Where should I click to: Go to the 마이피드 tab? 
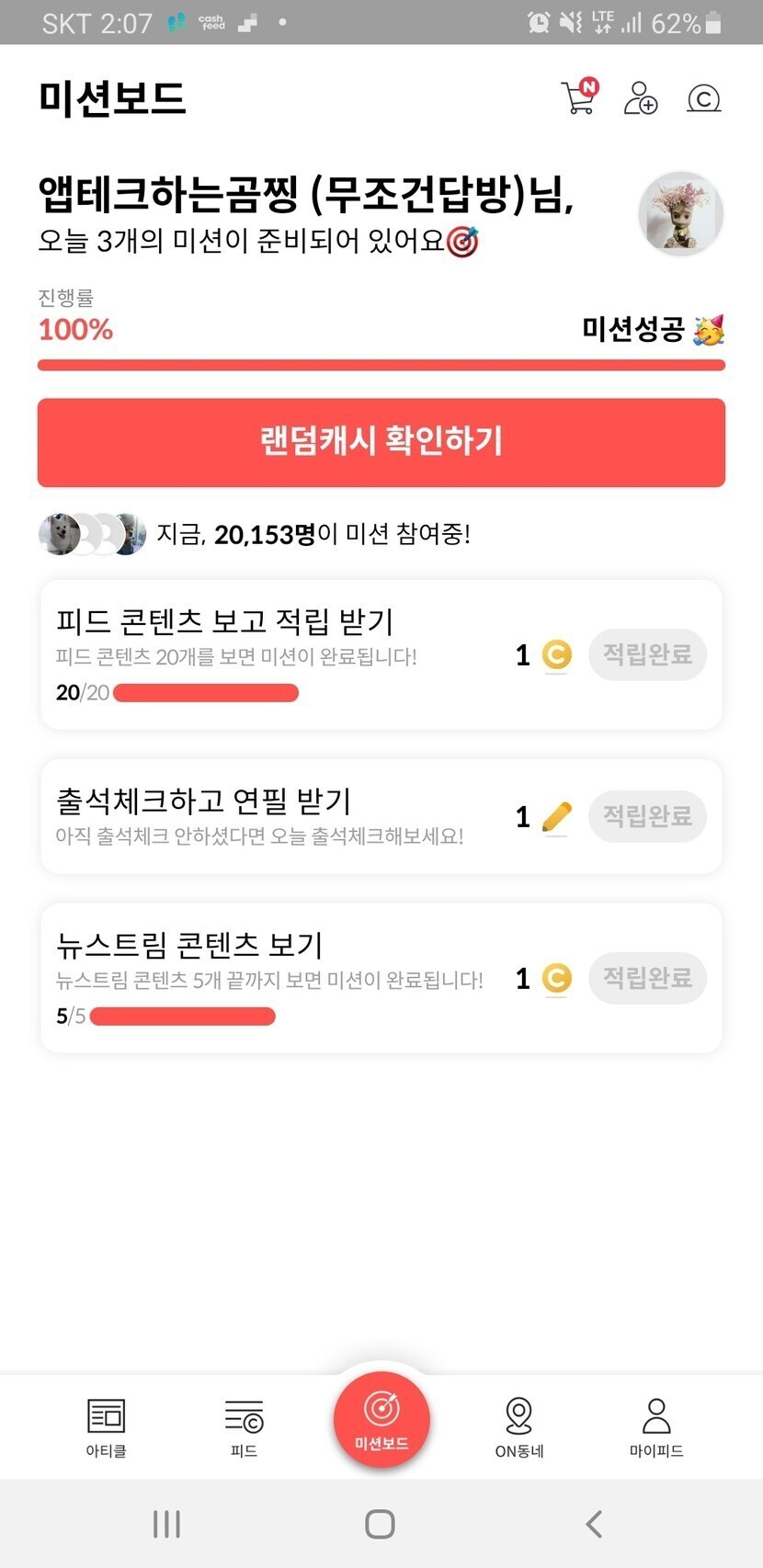(x=656, y=1426)
